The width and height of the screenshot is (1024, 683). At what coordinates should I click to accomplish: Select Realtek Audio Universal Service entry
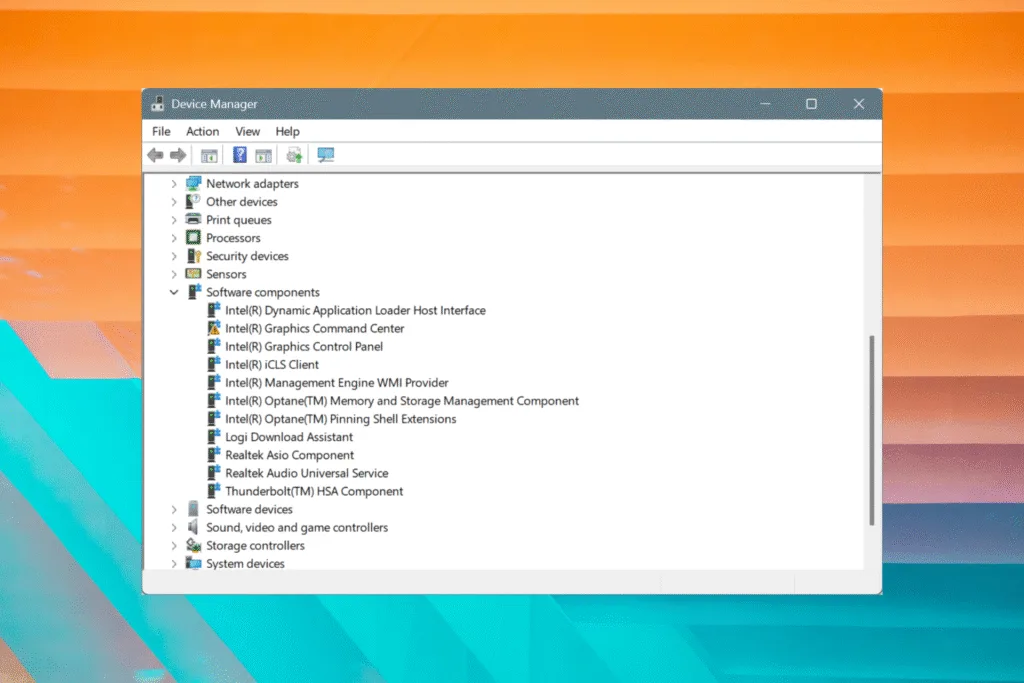tap(307, 473)
